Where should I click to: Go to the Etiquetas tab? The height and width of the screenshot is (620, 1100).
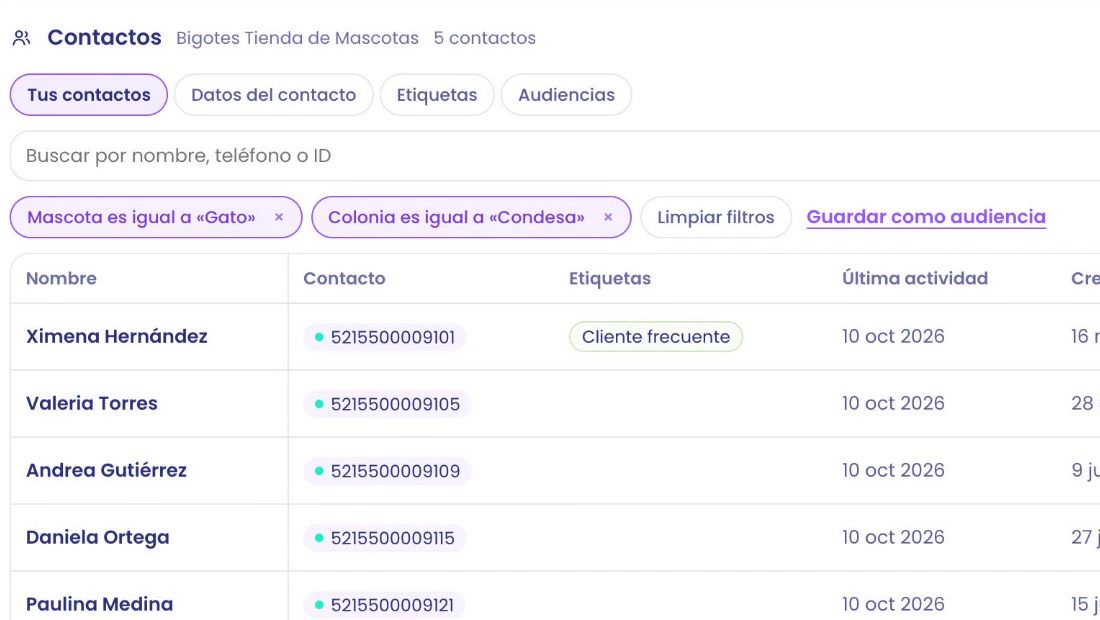pyautogui.click(x=437, y=95)
